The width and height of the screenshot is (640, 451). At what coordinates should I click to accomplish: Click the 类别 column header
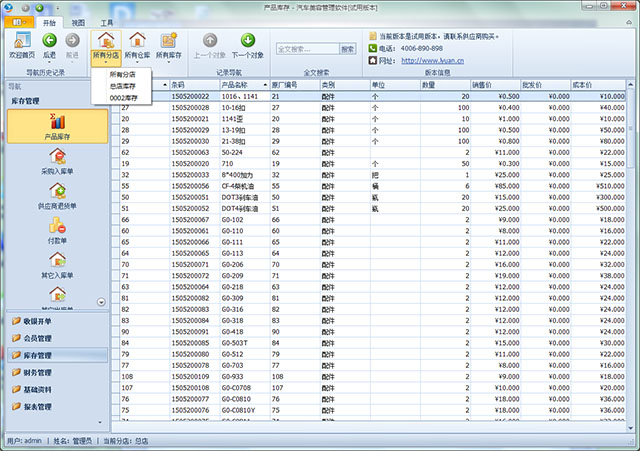point(345,85)
